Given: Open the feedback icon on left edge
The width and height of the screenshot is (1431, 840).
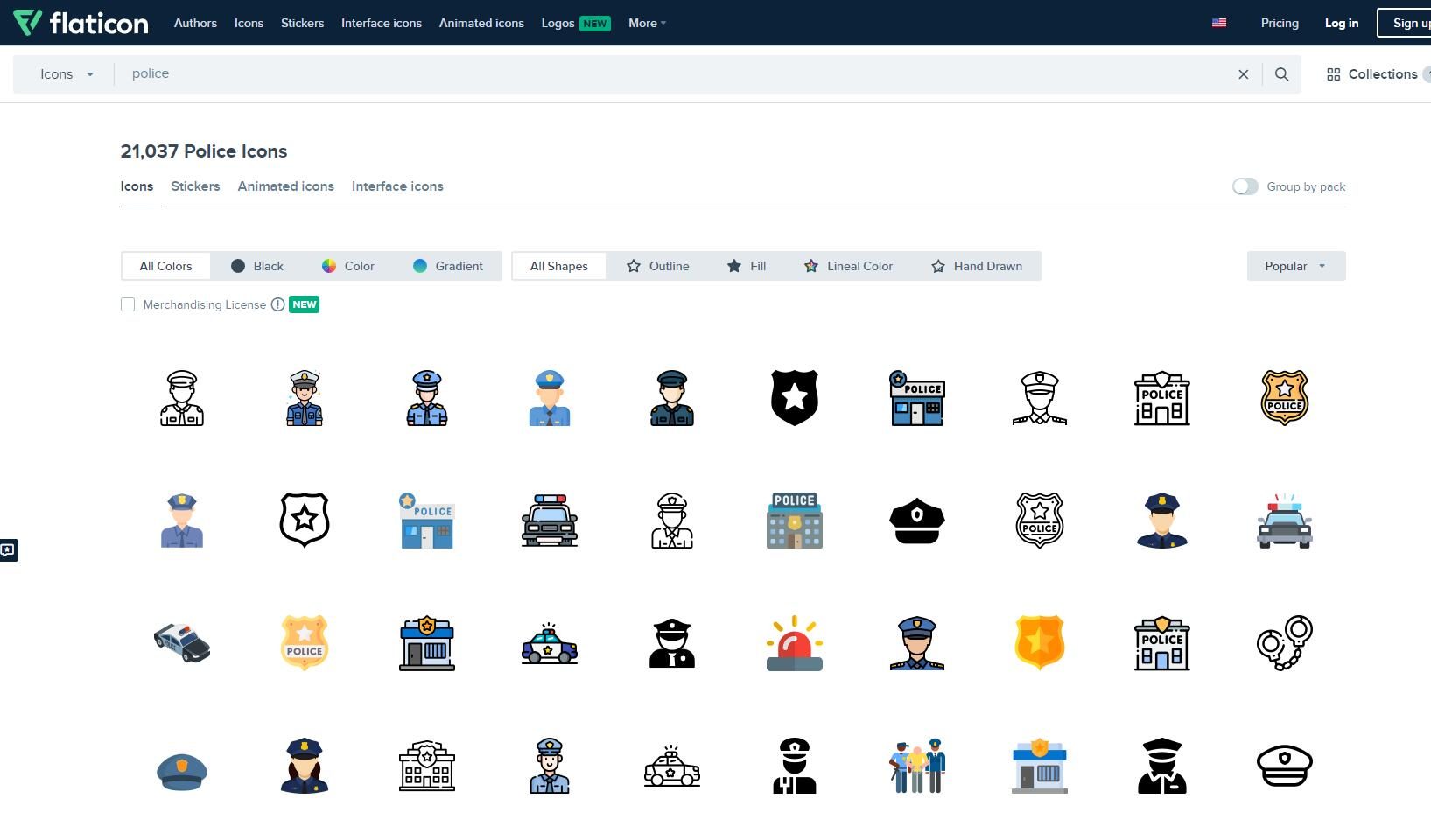Looking at the screenshot, I should tap(8, 550).
